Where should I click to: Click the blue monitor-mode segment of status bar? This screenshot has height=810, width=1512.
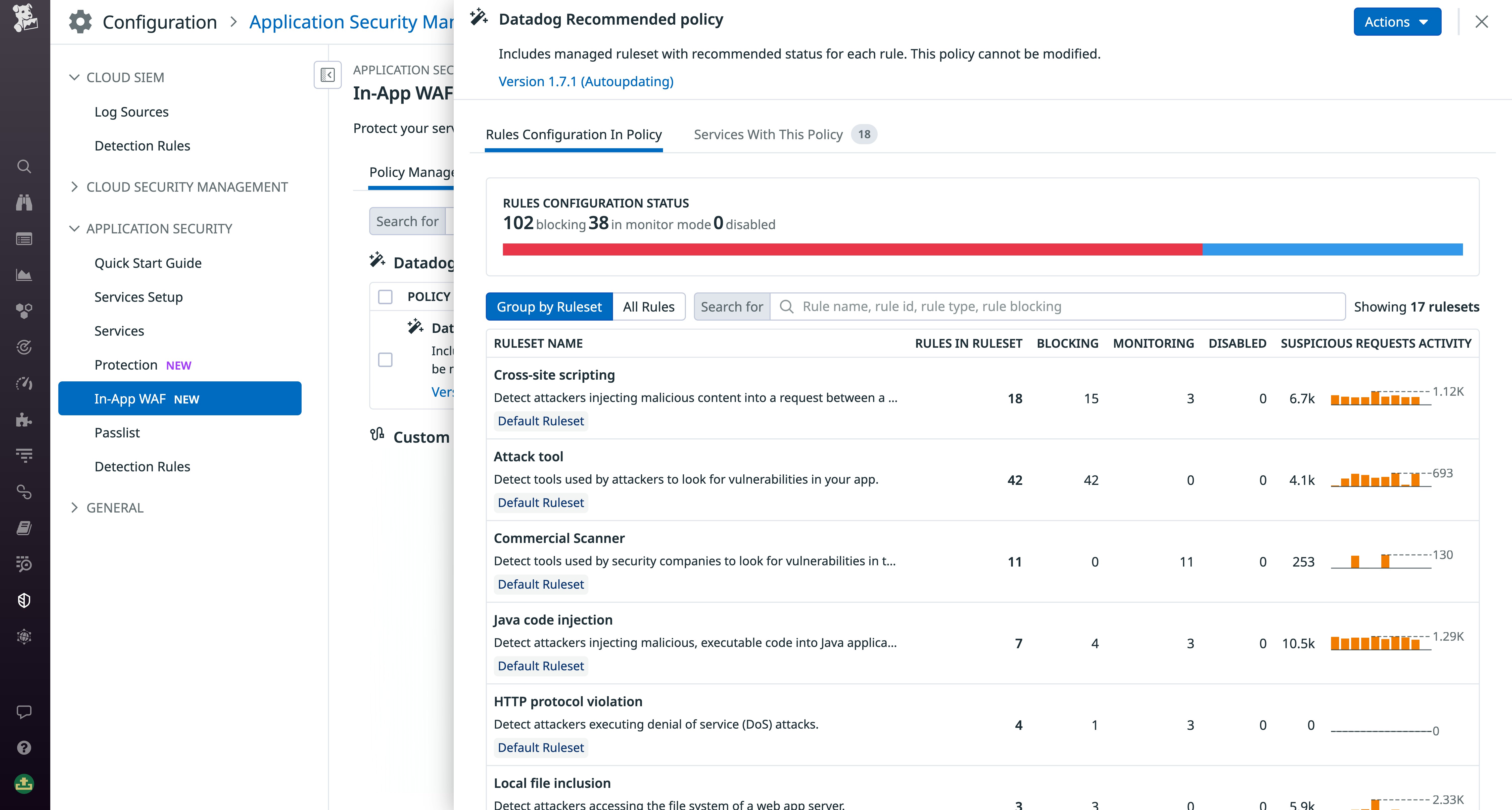[x=1332, y=249]
